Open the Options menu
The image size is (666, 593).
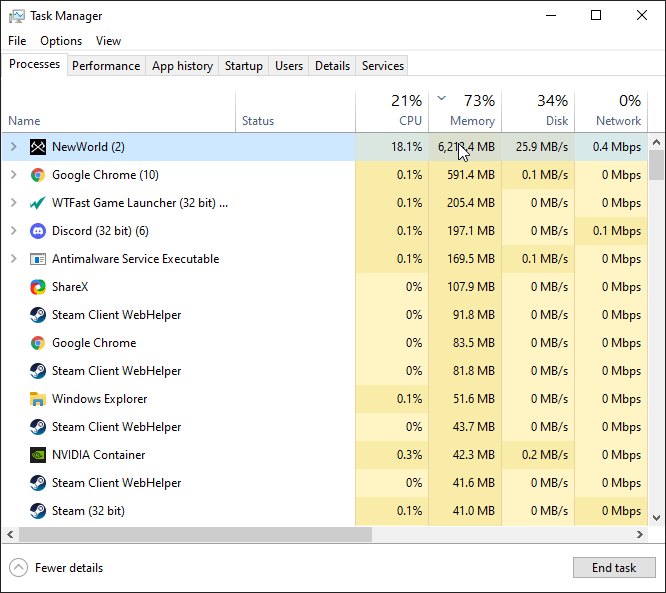(61, 41)
